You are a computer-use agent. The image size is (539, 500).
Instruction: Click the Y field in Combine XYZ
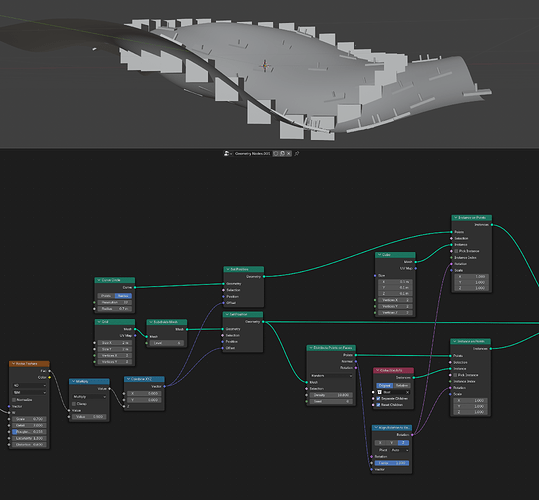click(144, 400)
